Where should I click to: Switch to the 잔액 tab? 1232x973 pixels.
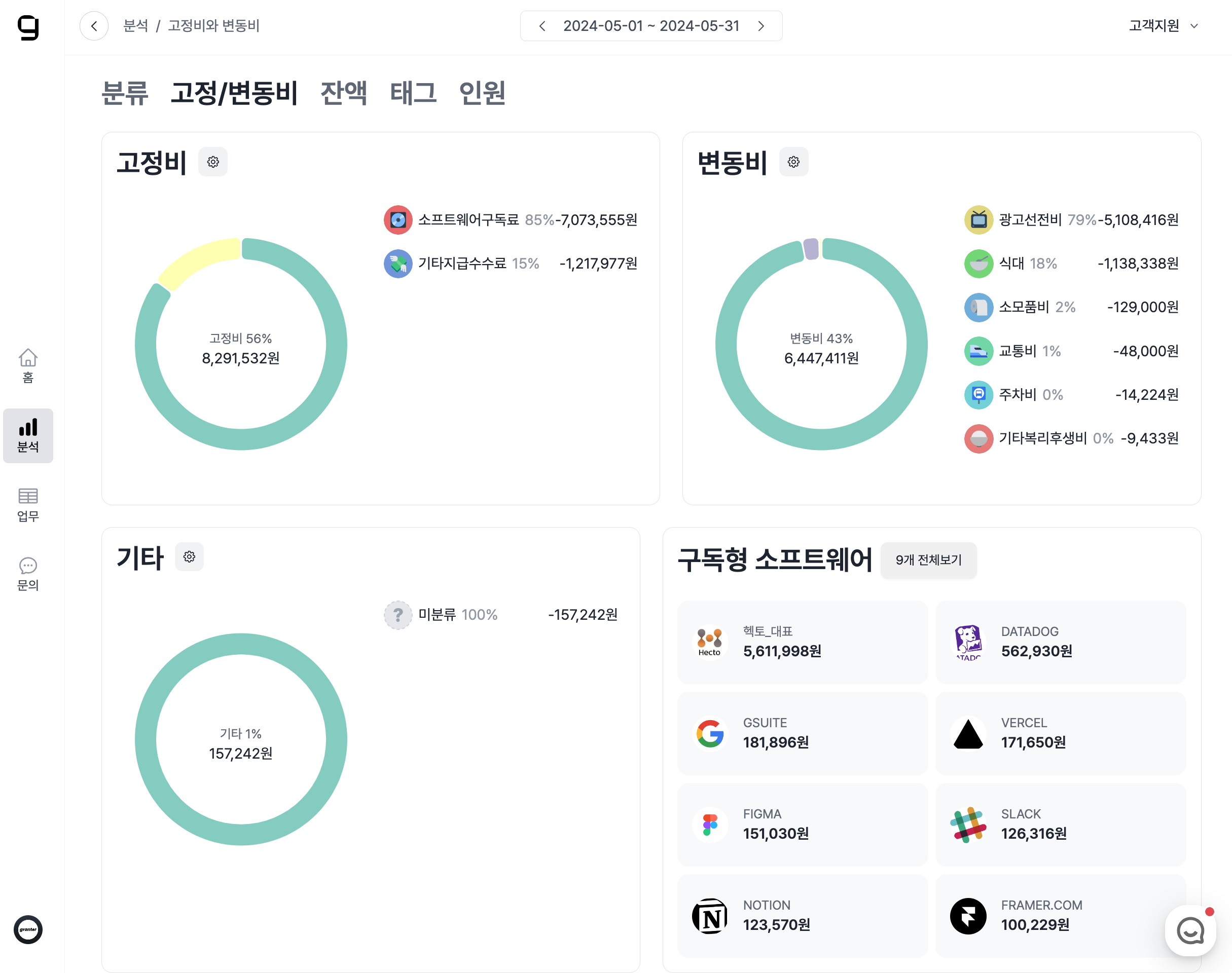[344, 93]
